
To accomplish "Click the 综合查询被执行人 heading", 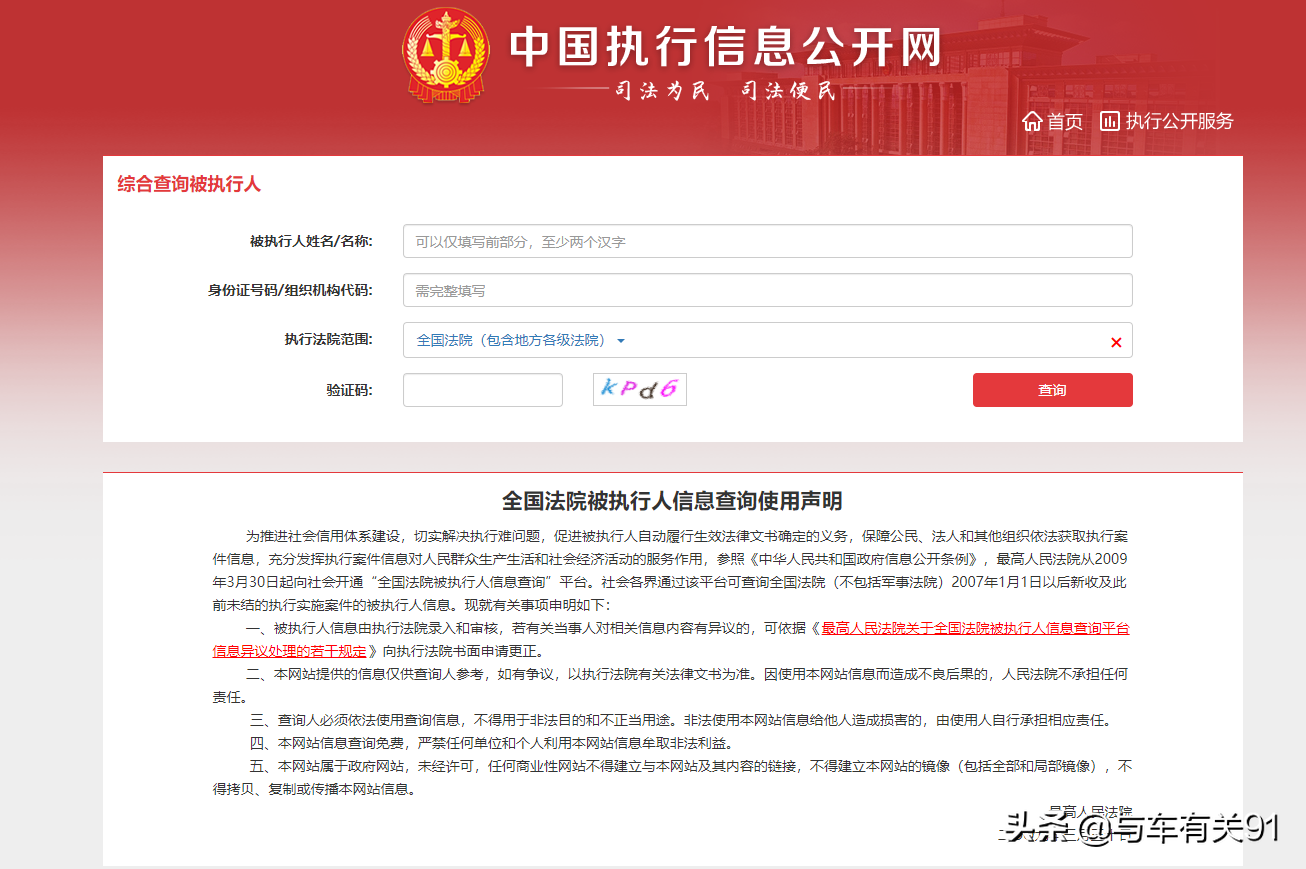I will click(x=189, y=184).
